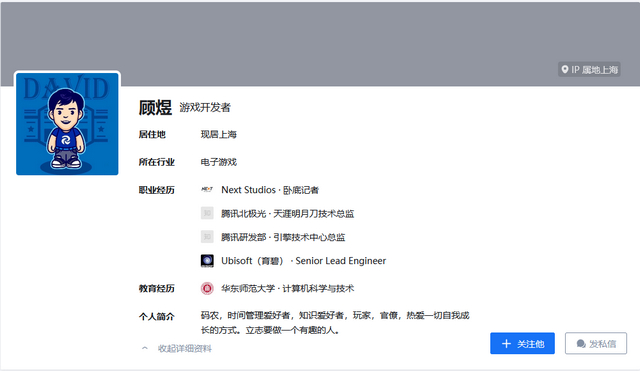Click the IP 属地上海 badge text
Screen dimensions: 640x371
(594, 70)
